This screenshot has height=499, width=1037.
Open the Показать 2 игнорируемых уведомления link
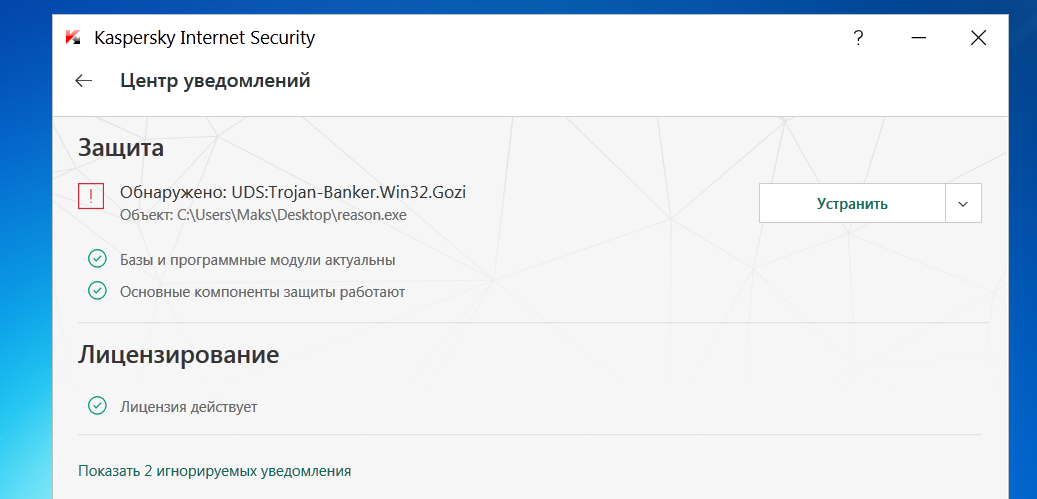pyautogui.click(x=215, y=470)
